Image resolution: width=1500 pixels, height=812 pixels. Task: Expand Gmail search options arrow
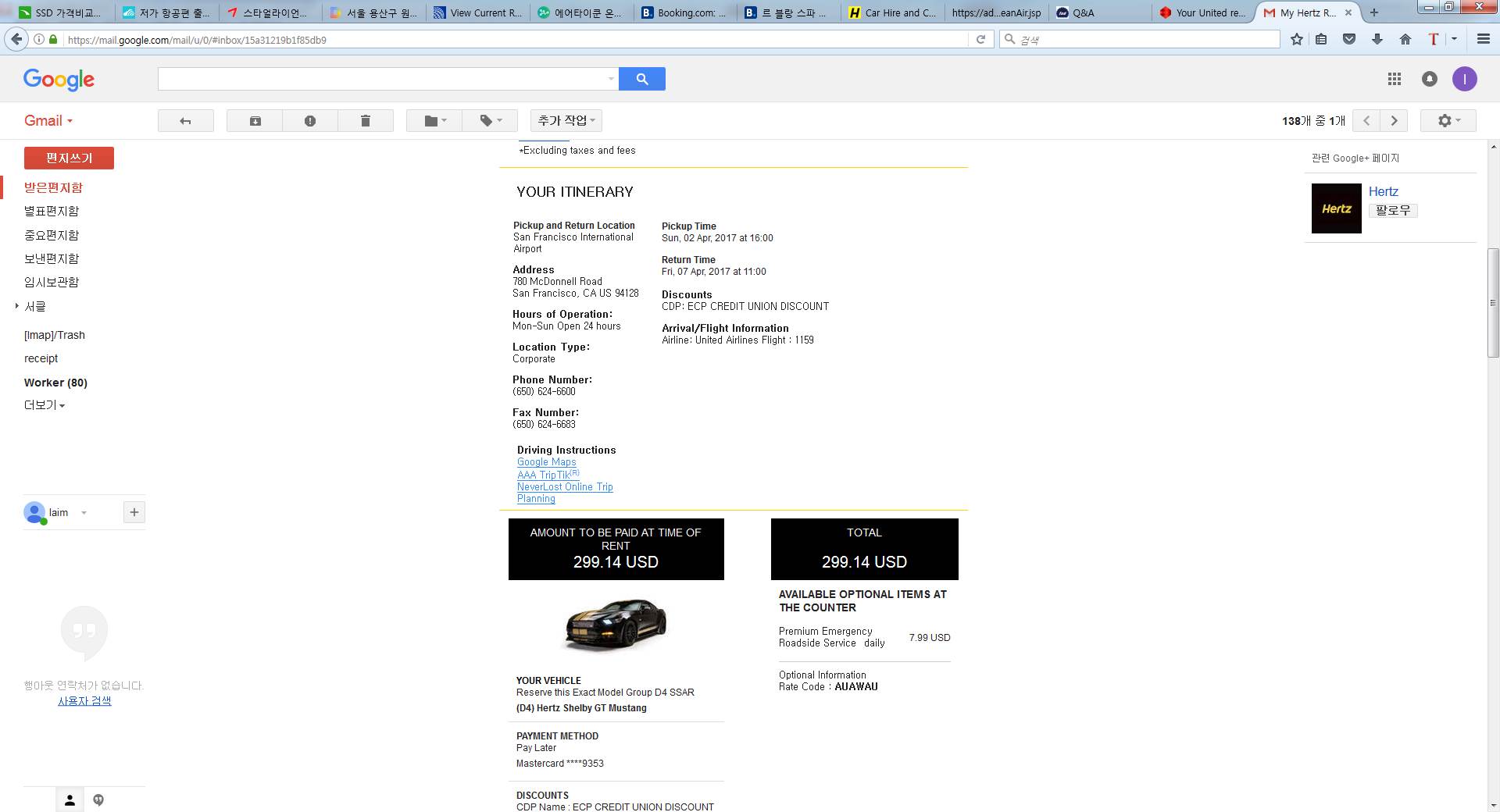pos(611,79)
